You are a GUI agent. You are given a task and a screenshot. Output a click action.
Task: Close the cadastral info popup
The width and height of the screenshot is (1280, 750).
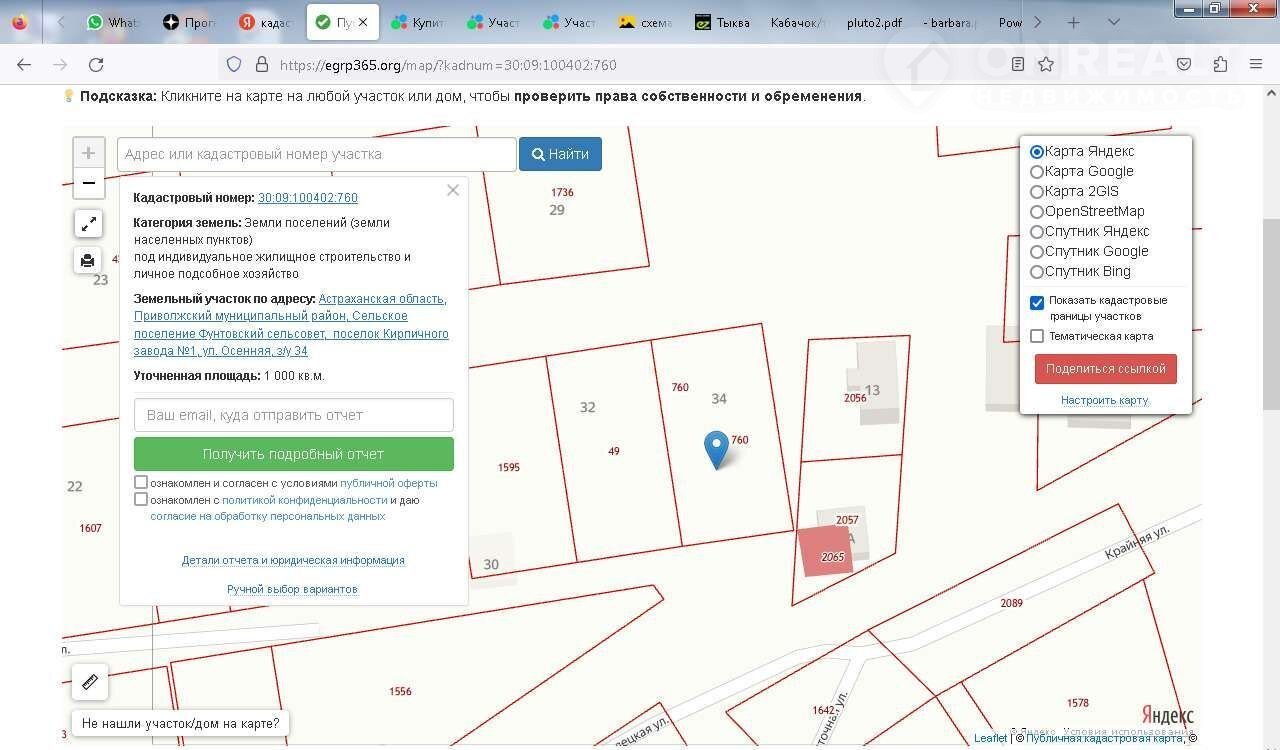tap(453, 190)
